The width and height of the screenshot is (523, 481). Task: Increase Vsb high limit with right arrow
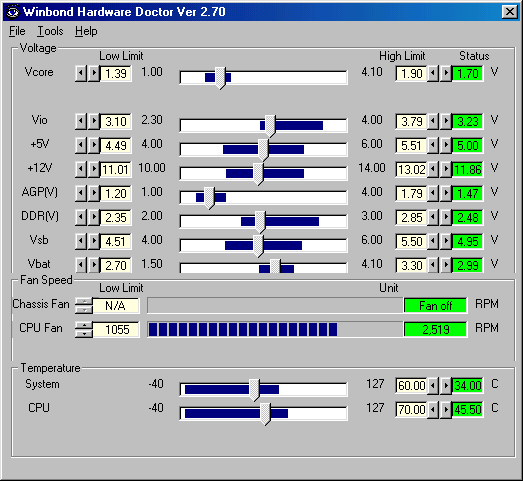point(446,242)
